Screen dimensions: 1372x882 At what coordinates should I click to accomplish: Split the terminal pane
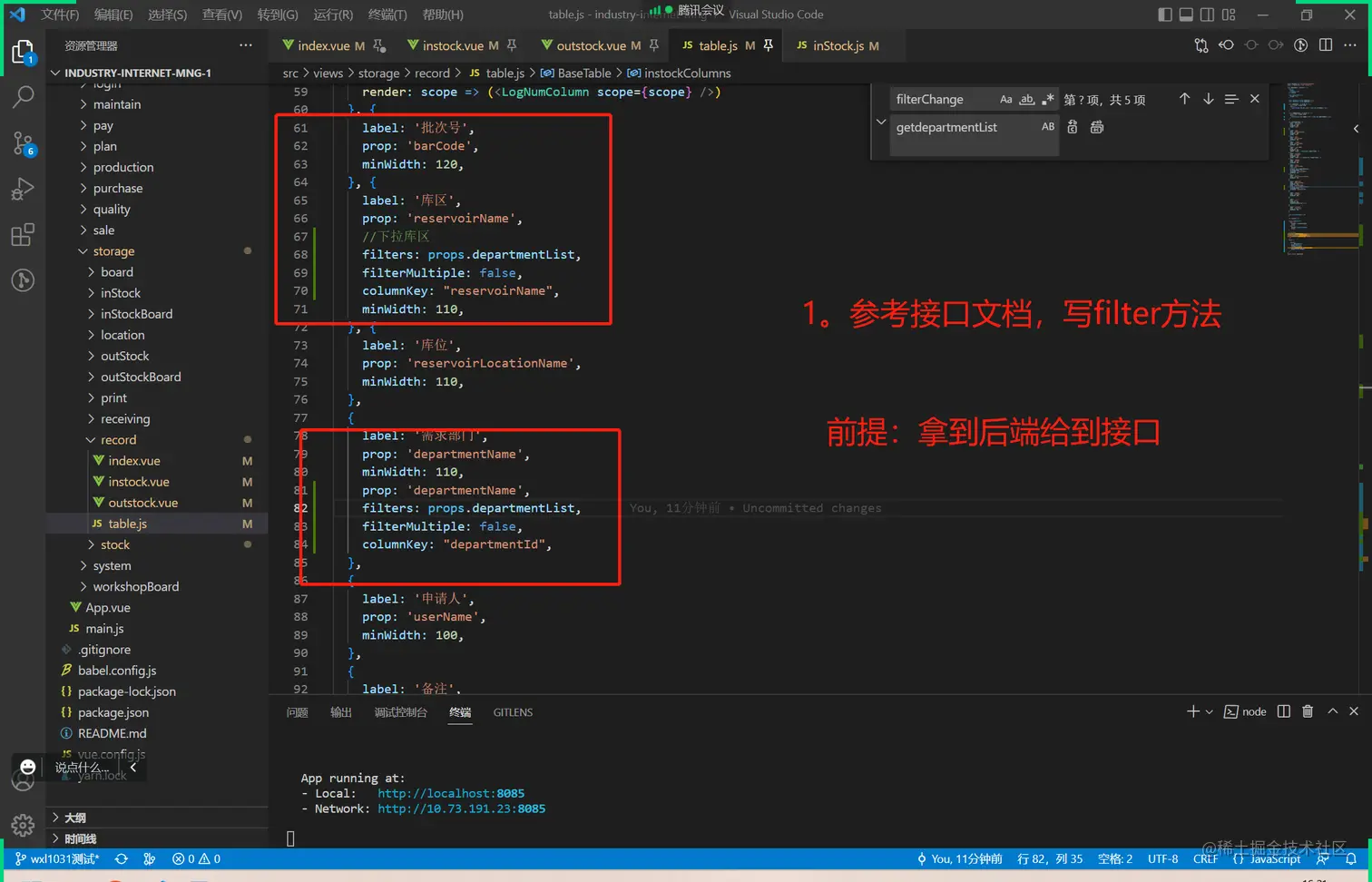coord(1283,711)
